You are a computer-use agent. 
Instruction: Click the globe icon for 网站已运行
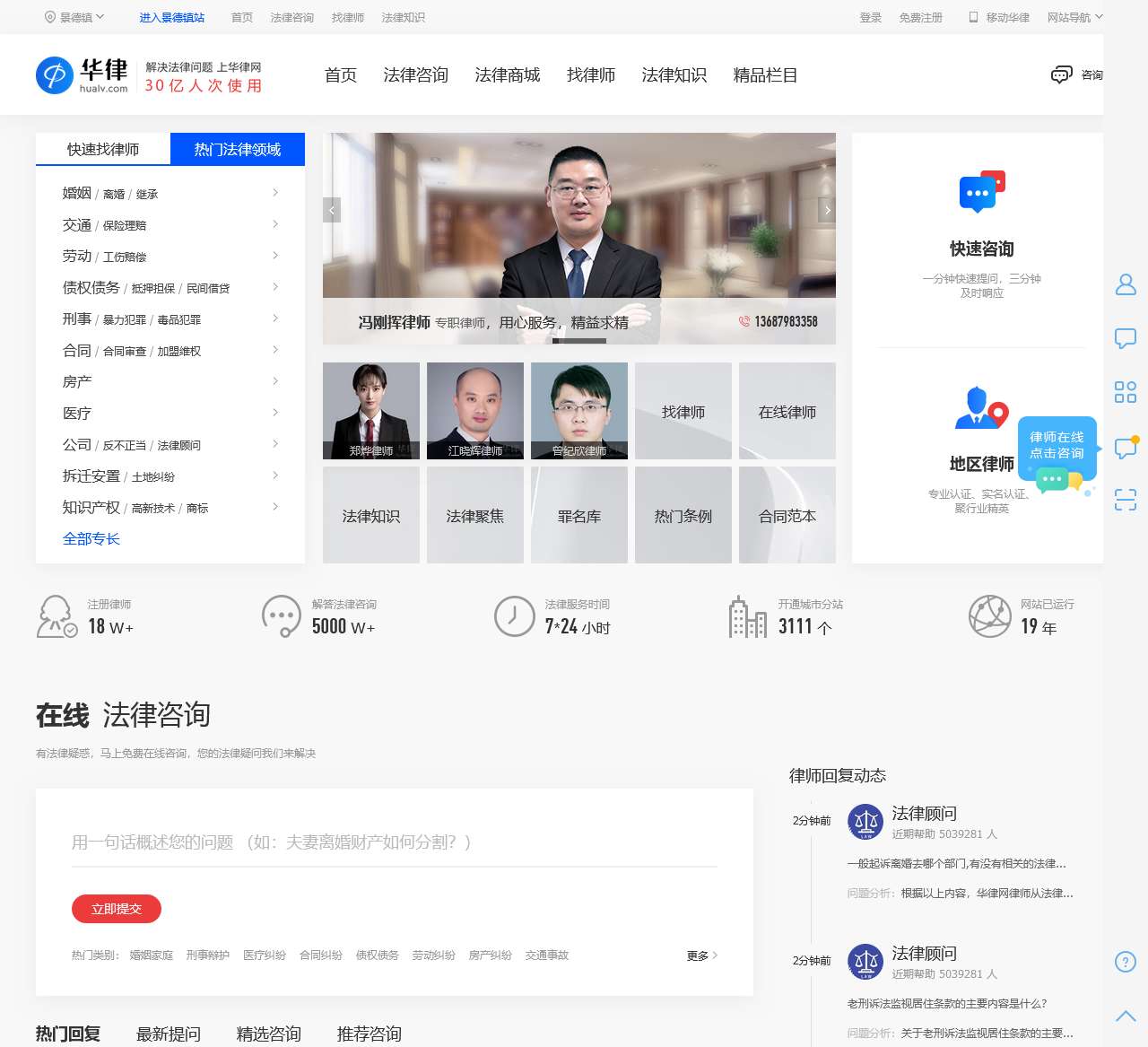point(990,616)
